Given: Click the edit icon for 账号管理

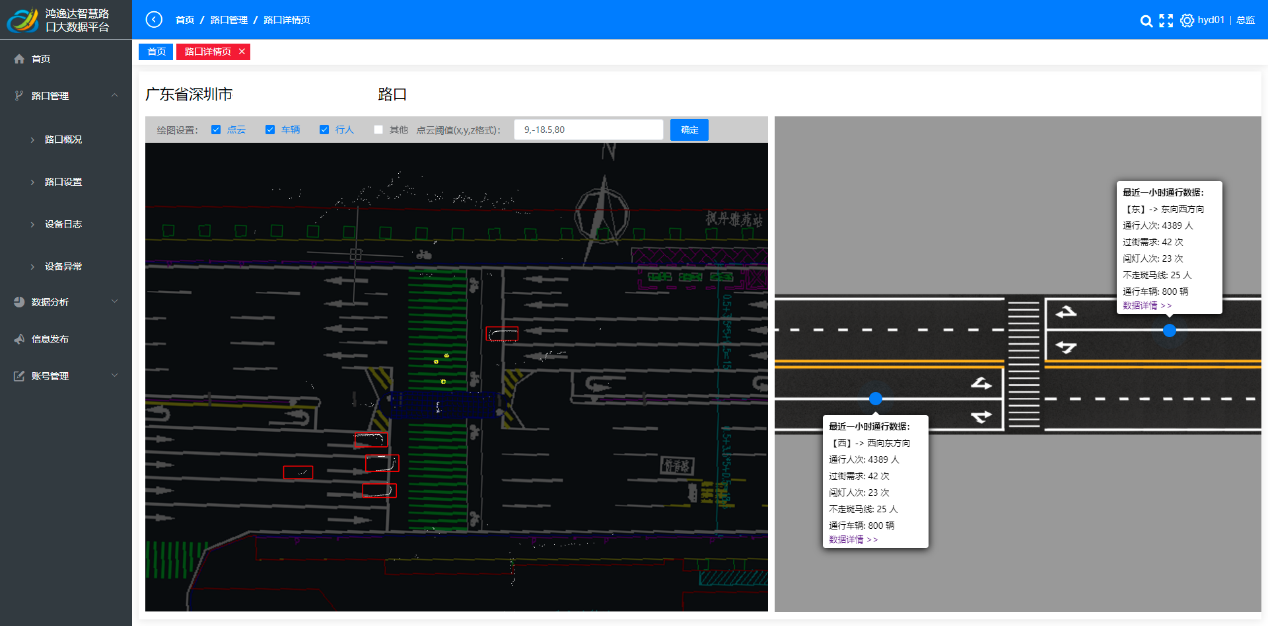Looking at the screenshot, I should tap(19, 376).
